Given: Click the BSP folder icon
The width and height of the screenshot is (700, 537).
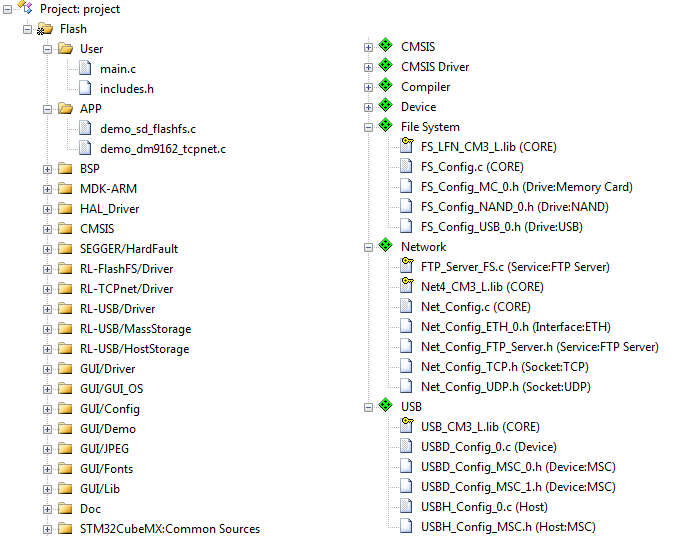Looking at the screenshot, I should (x=65, y=168).
